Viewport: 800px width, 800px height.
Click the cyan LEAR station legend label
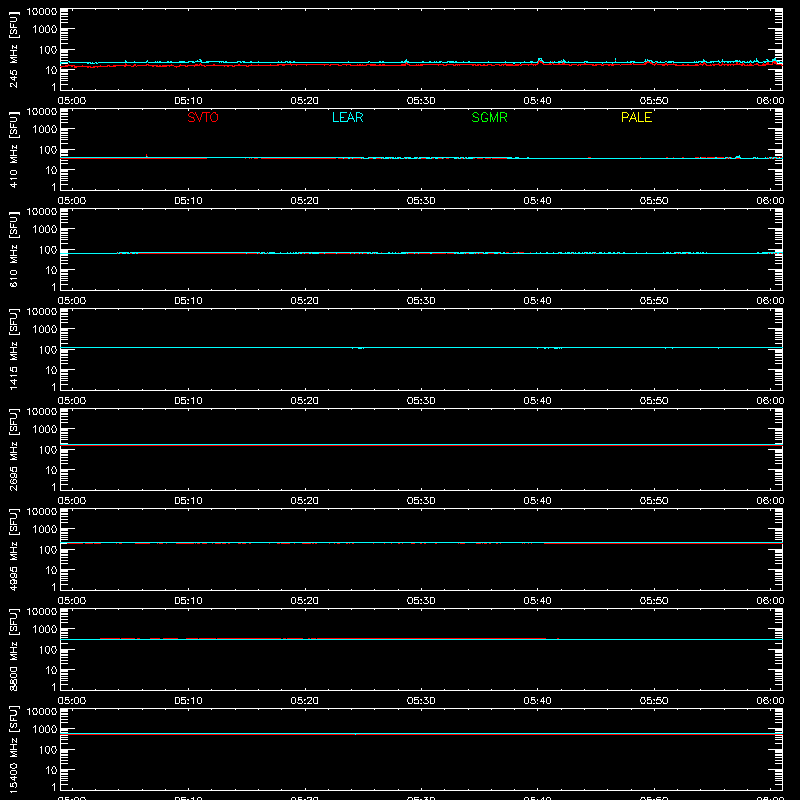[347, 117]
